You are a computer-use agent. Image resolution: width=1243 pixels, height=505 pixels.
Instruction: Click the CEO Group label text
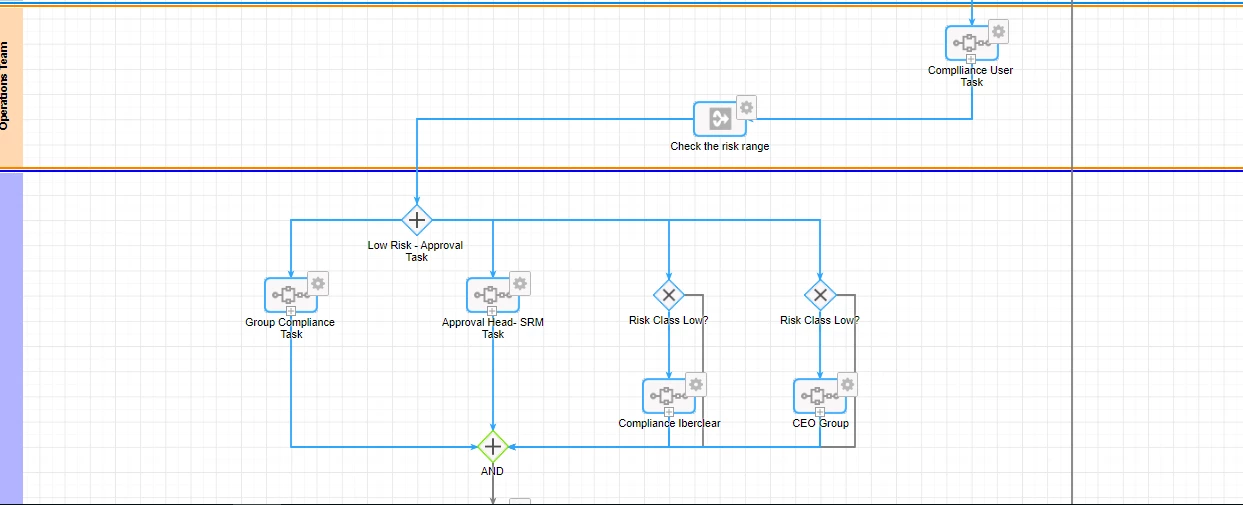(x=820, y=423)
